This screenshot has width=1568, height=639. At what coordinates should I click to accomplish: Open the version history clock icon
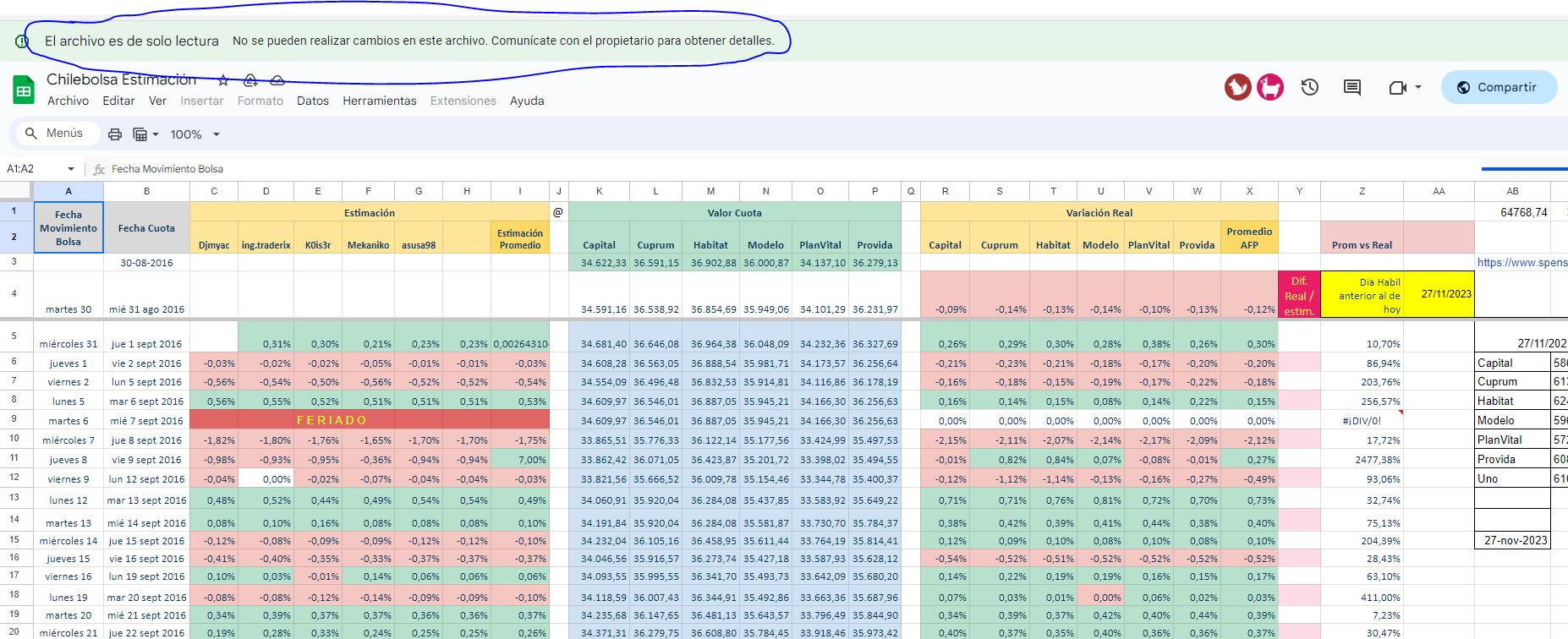click(1310, 87)
